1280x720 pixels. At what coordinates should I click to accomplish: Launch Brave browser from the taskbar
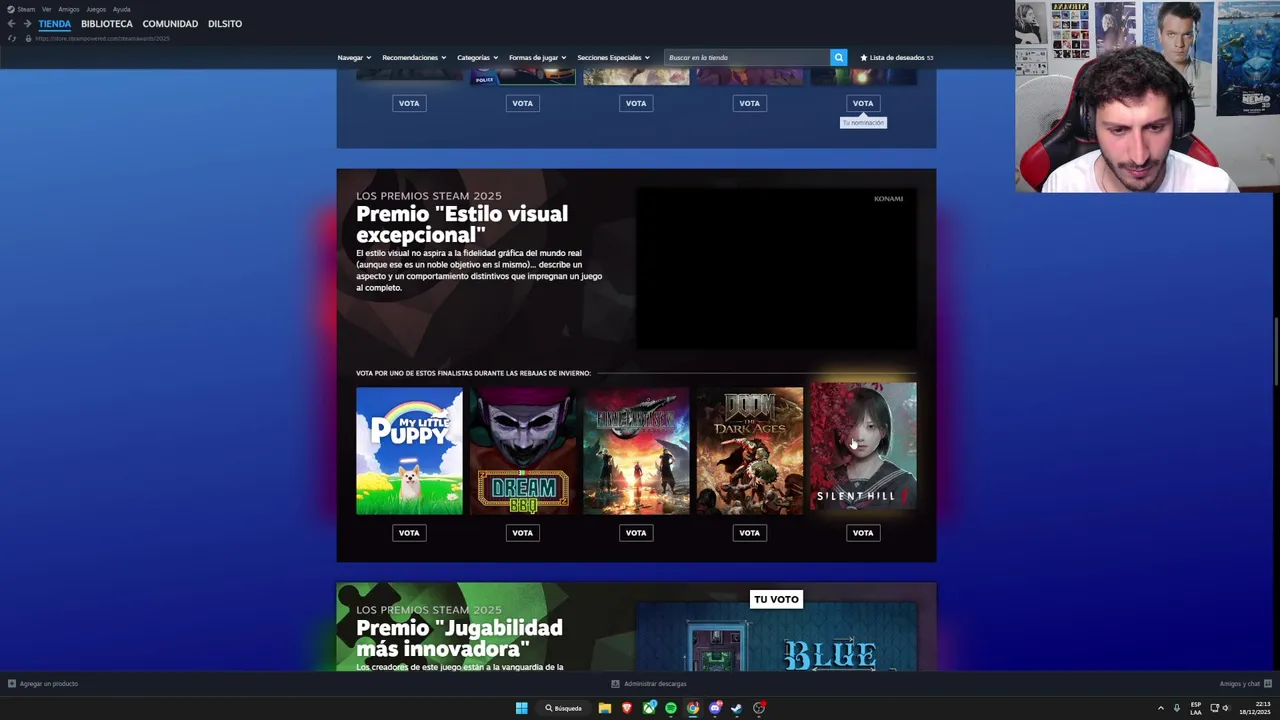pyautogui.click(x=627, y=708)
